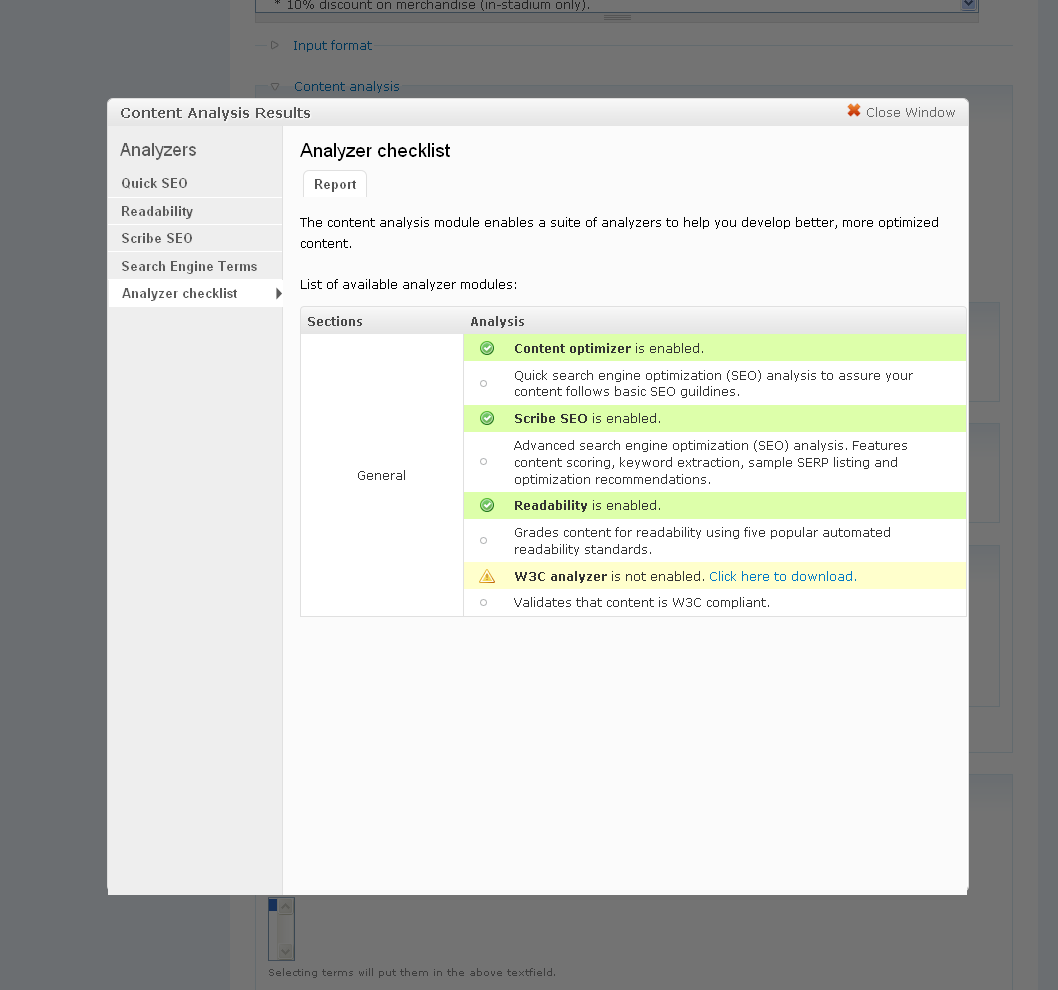Click the list box scroll-down arrow below dialog
Screen dimensions: 1058x990
tap(285, 952)
